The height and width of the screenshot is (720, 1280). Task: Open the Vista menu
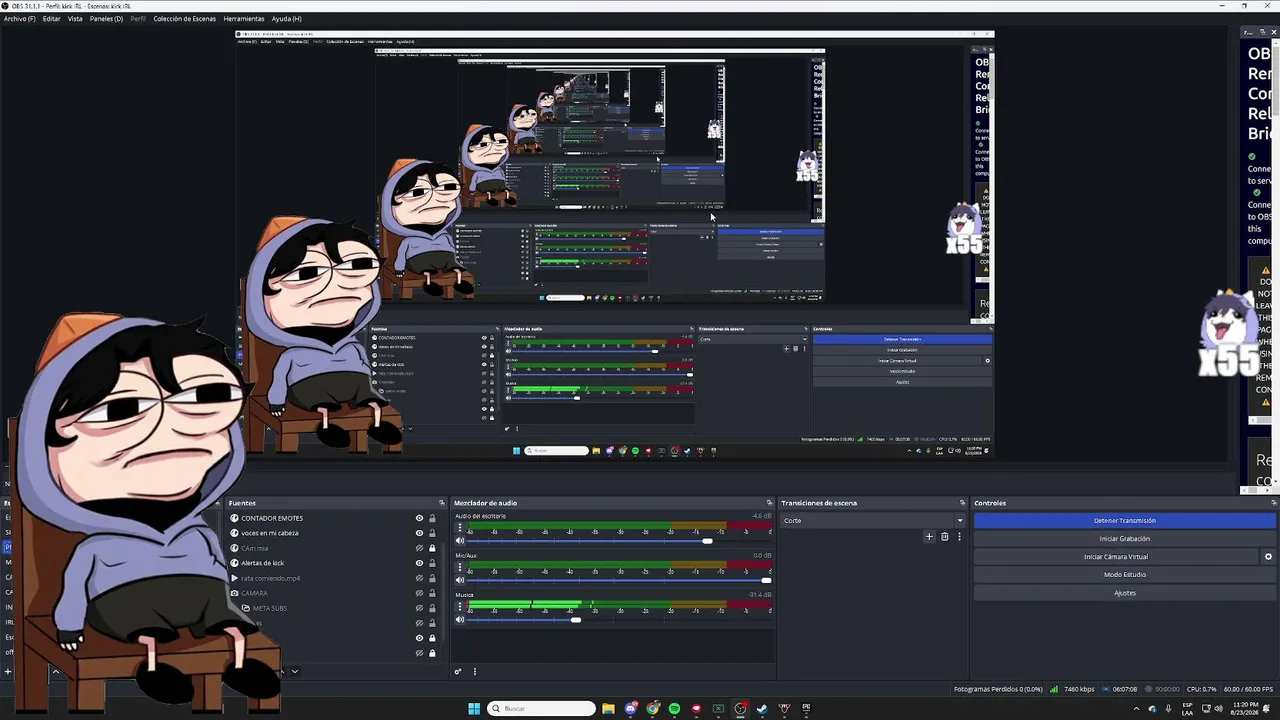tap(75, 19)
